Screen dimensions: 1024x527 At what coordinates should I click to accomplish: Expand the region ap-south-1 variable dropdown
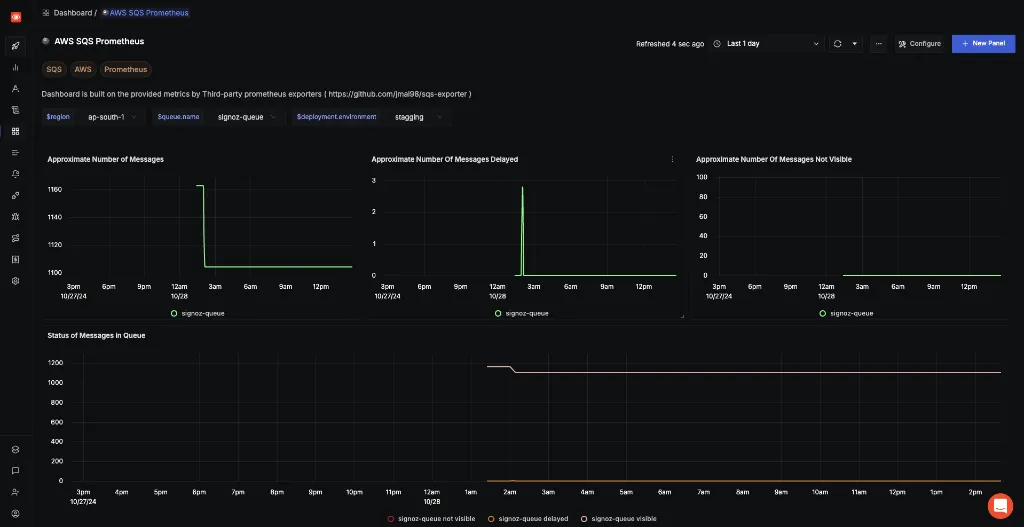[x=112, y=117]
